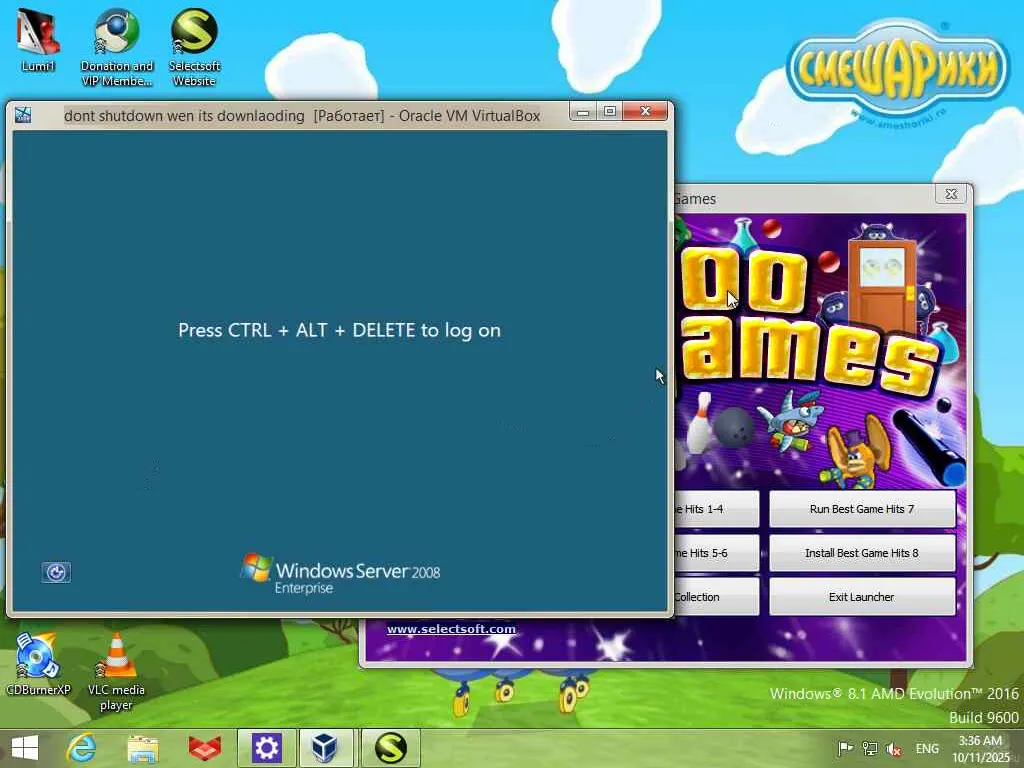Viewport: 1024px width, 768px height.
Task: Open the network tray icon
Action: click(x=869, y=748)
